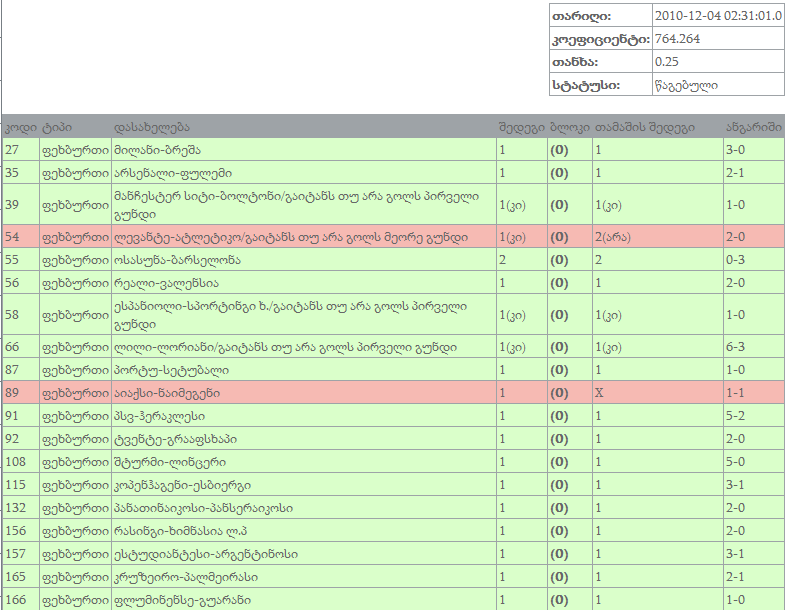
Task: Select the match კრუზეირო-პალმეირასი
Action: coord(186,577)
